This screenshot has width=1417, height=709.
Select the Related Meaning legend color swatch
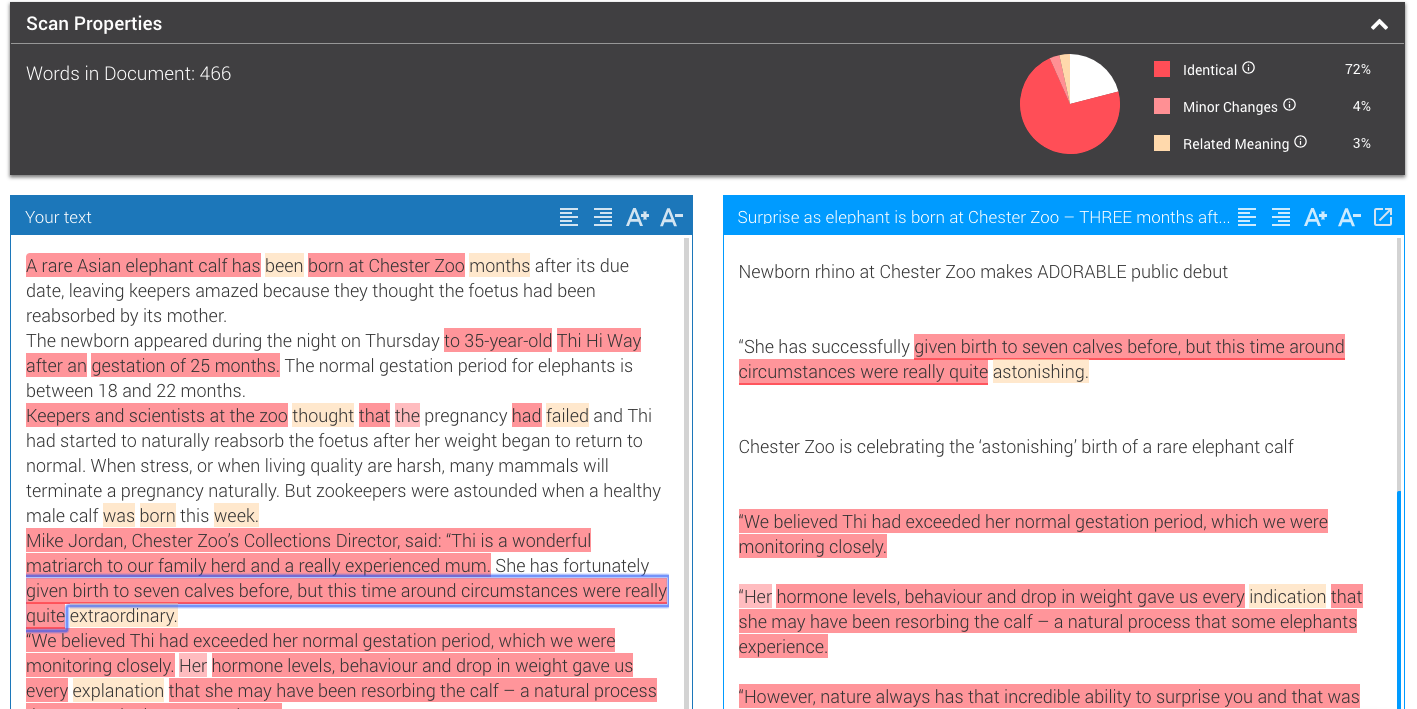pyautogui.click(x=1161, y=143)
